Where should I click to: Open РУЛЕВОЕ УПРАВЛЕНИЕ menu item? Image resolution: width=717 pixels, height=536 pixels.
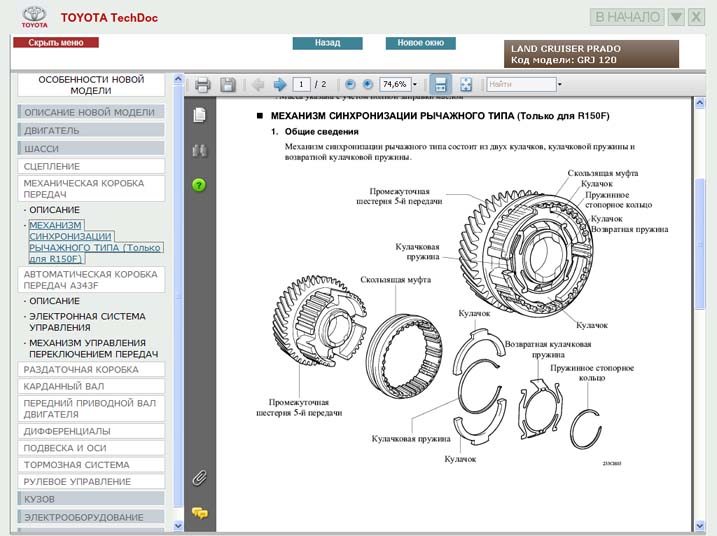[x=91, y=482]
